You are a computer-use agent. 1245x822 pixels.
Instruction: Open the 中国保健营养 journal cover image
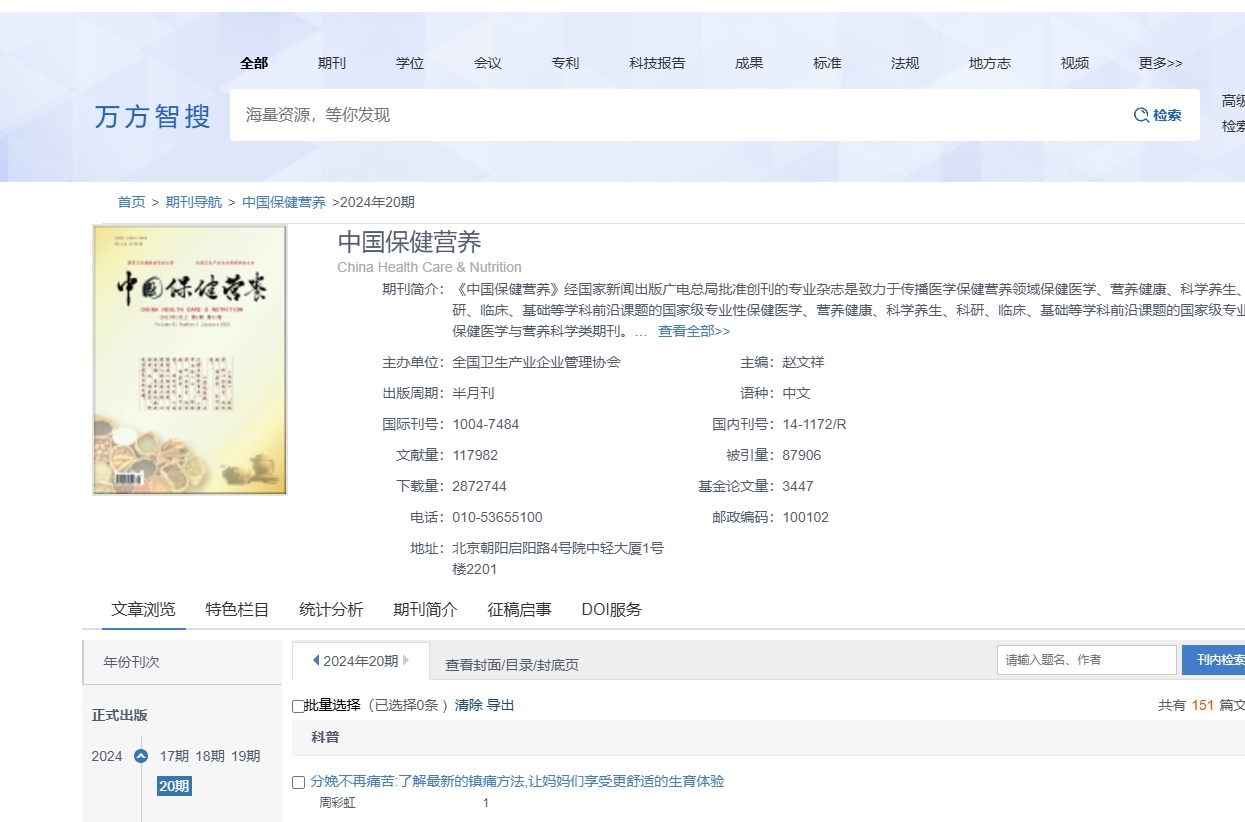coord(190,360)
